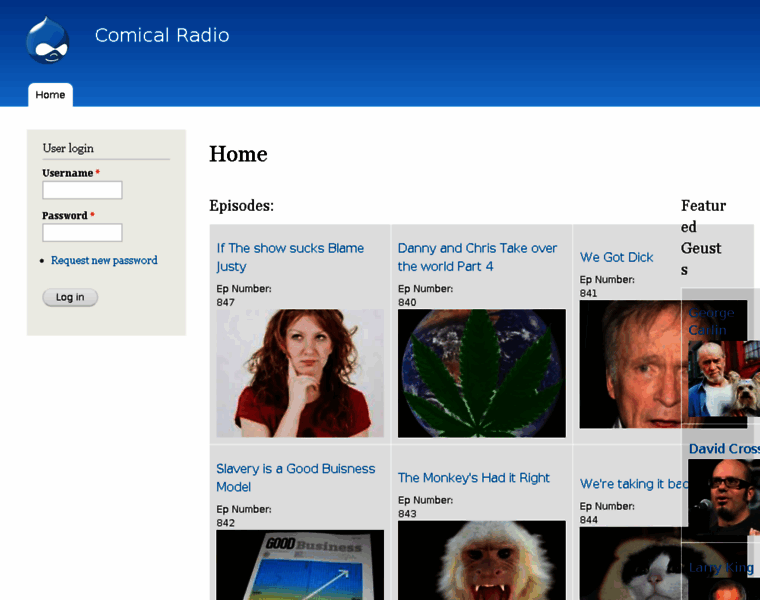Select the Home tab

pos(50,95)
